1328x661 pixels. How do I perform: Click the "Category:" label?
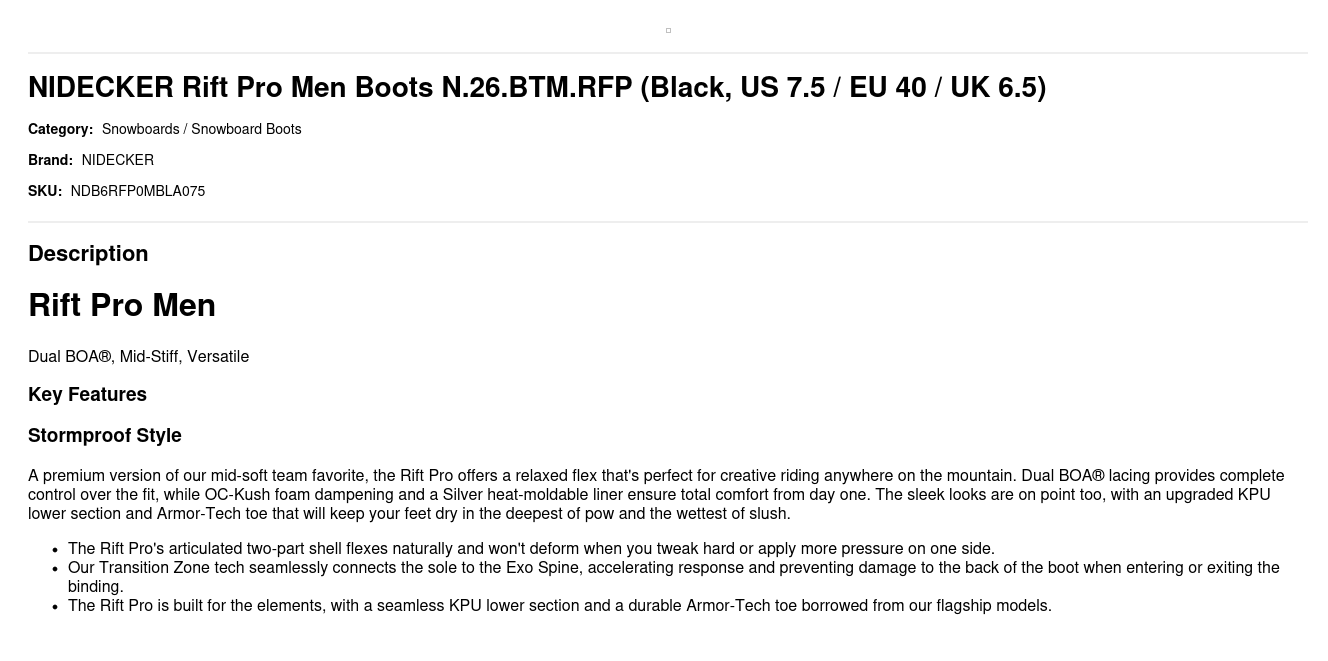pyautogui.click(x=60, y=129)
